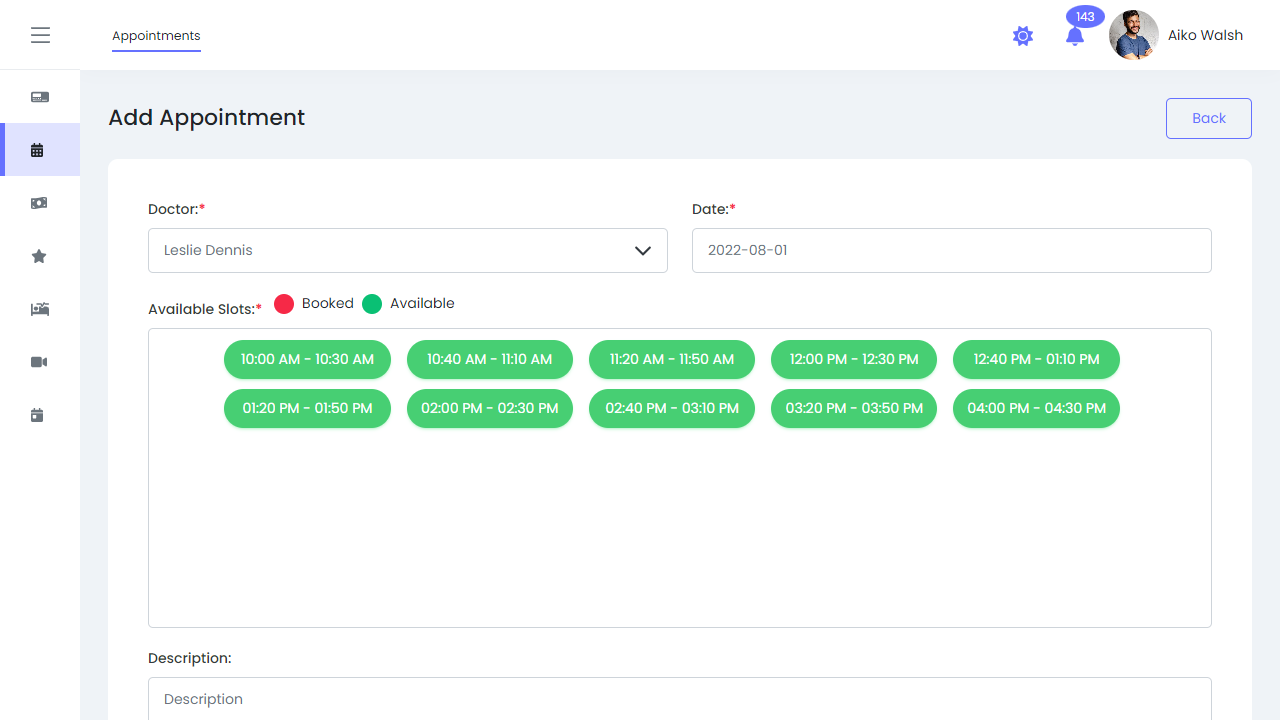Click into the Description text field
1280x720 pixels.
679,699
